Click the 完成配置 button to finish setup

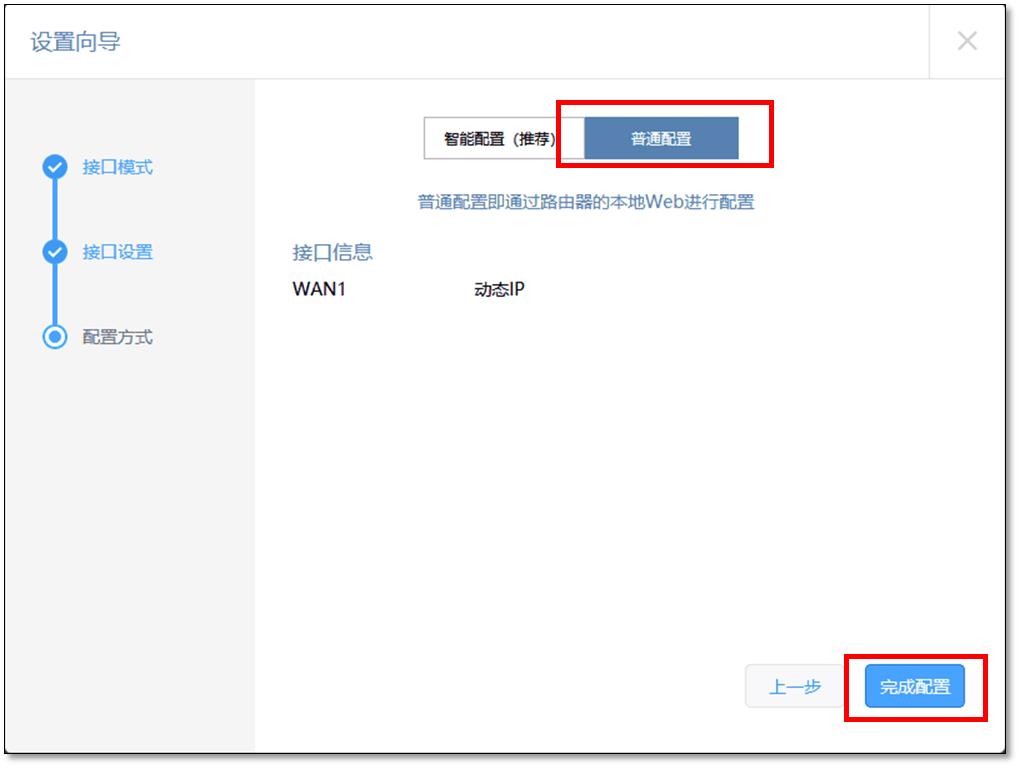914,686
